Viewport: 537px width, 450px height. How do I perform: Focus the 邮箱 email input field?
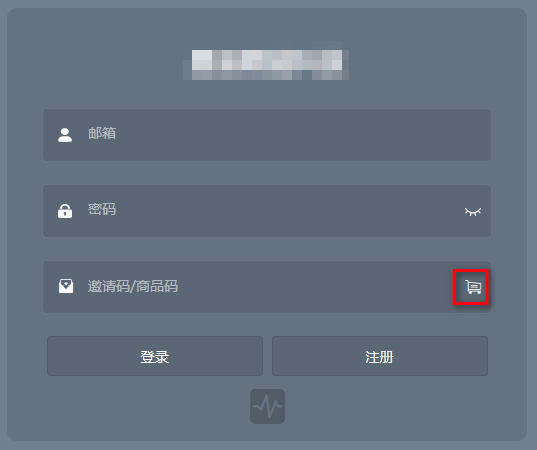(267, 135)
